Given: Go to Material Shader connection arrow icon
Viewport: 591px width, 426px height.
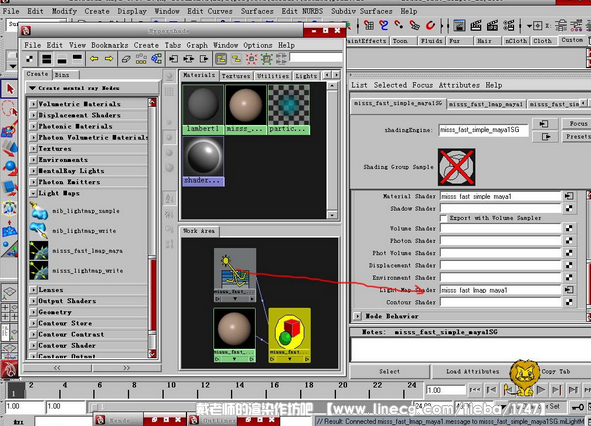Looking at the screenshot, I should (x=569, y=196).
